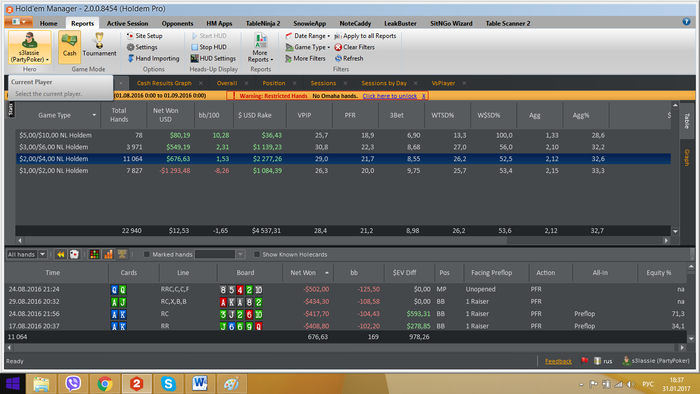Click Start HUD
This screenshot has height=394, width=700.
(x=209, y=36)
